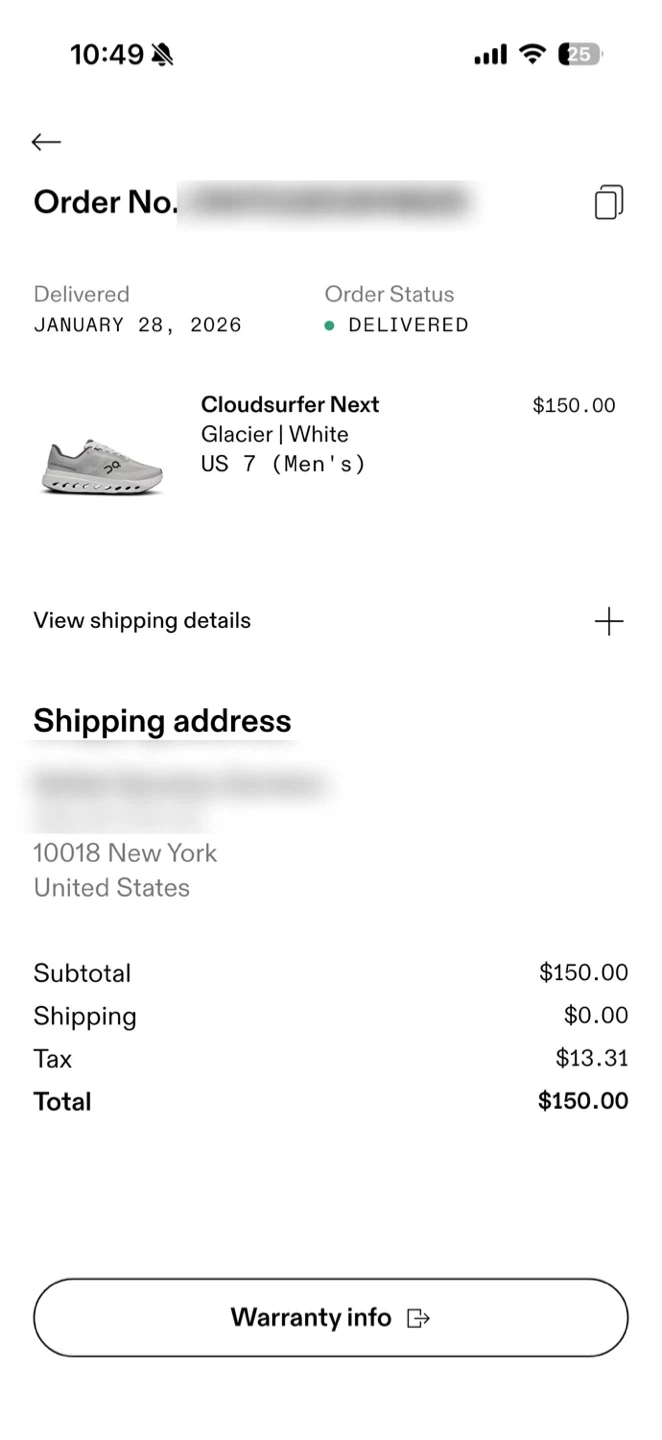Tap the Wi-Fi icon in status bar
Screen dimensions: 662x1440
(x=534, y=55)
